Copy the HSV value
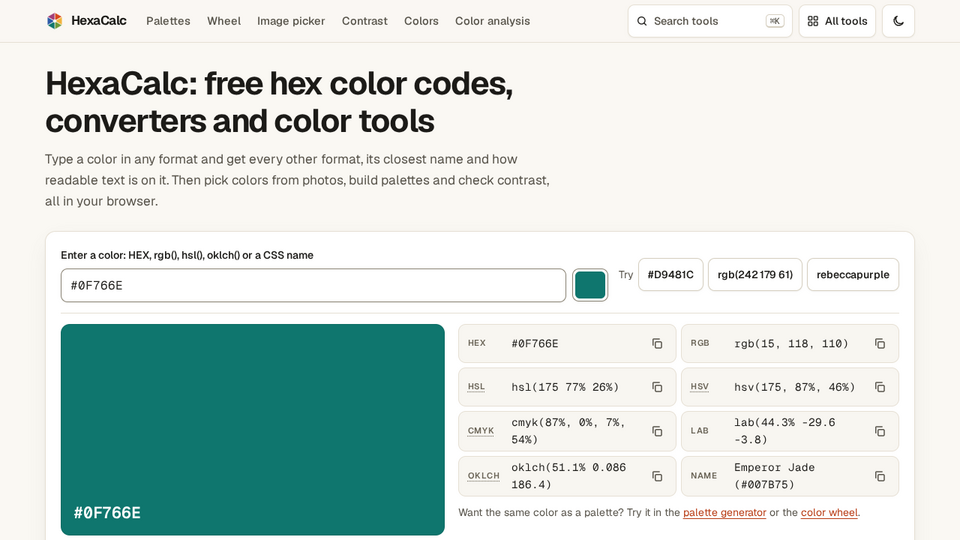Image resolution: width=960 pixels, height=540 pixels. click(880, 387)
